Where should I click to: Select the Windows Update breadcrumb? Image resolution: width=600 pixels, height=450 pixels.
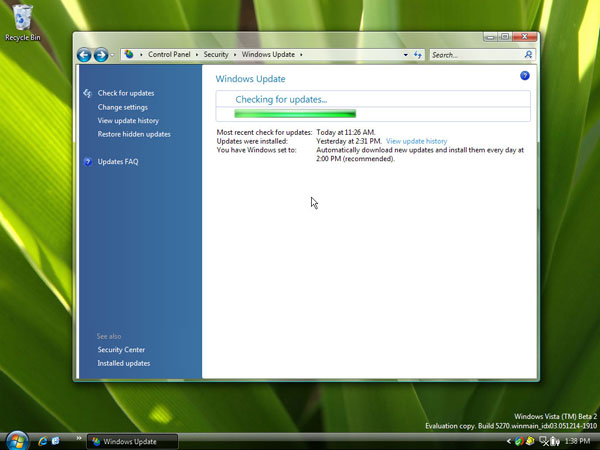click(268, 54)
